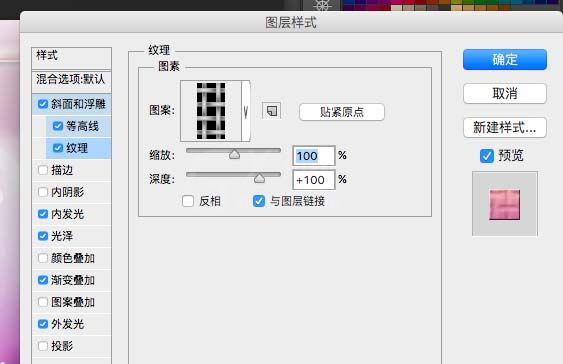This screenshot has width=563, height=364.
Task: Enable the 内阴影 inner shadow checkbox
Action: (x=43, y=192)
